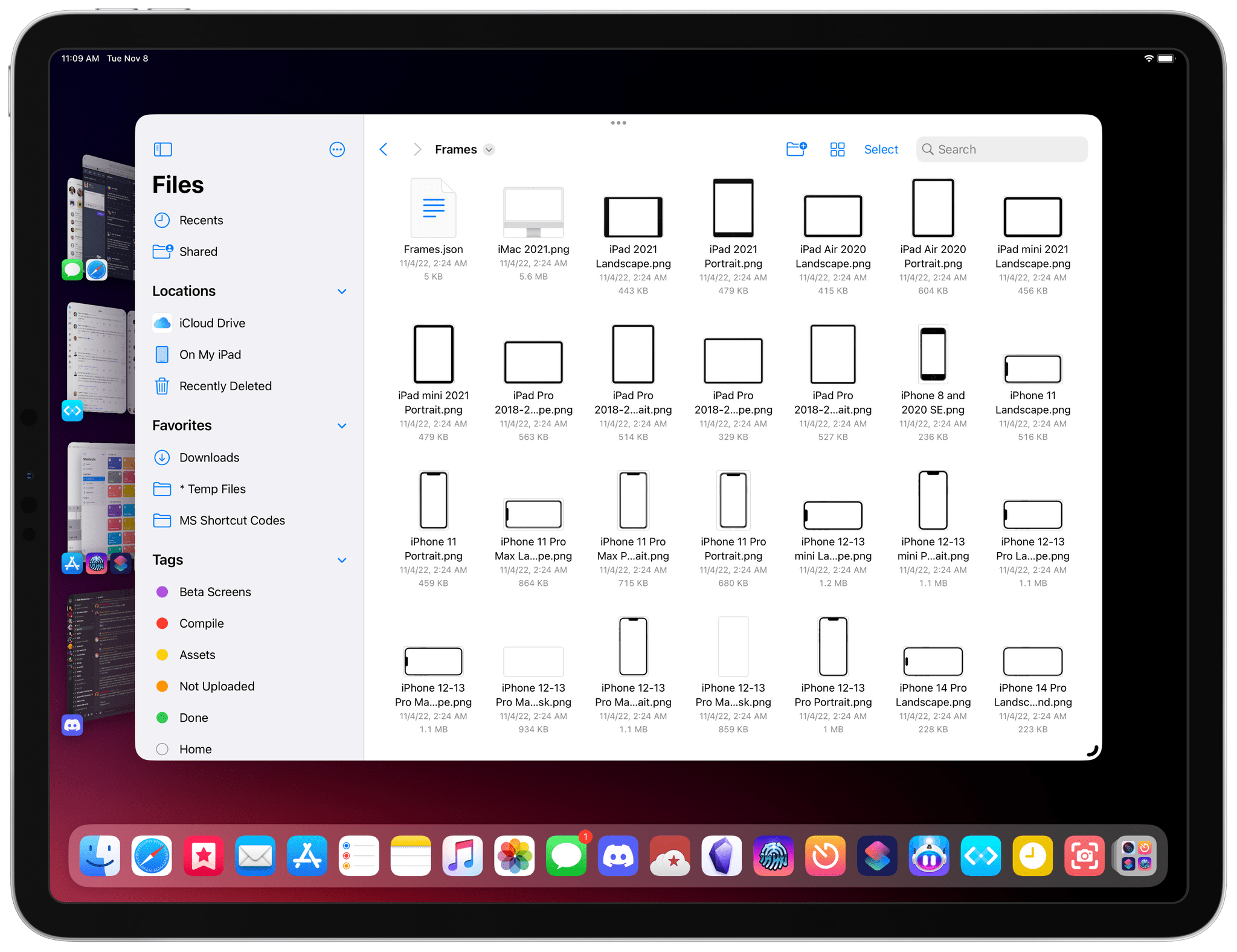
Task: Open iPad mini 2021 Portrait.png
Action: [x=433, y=354]
